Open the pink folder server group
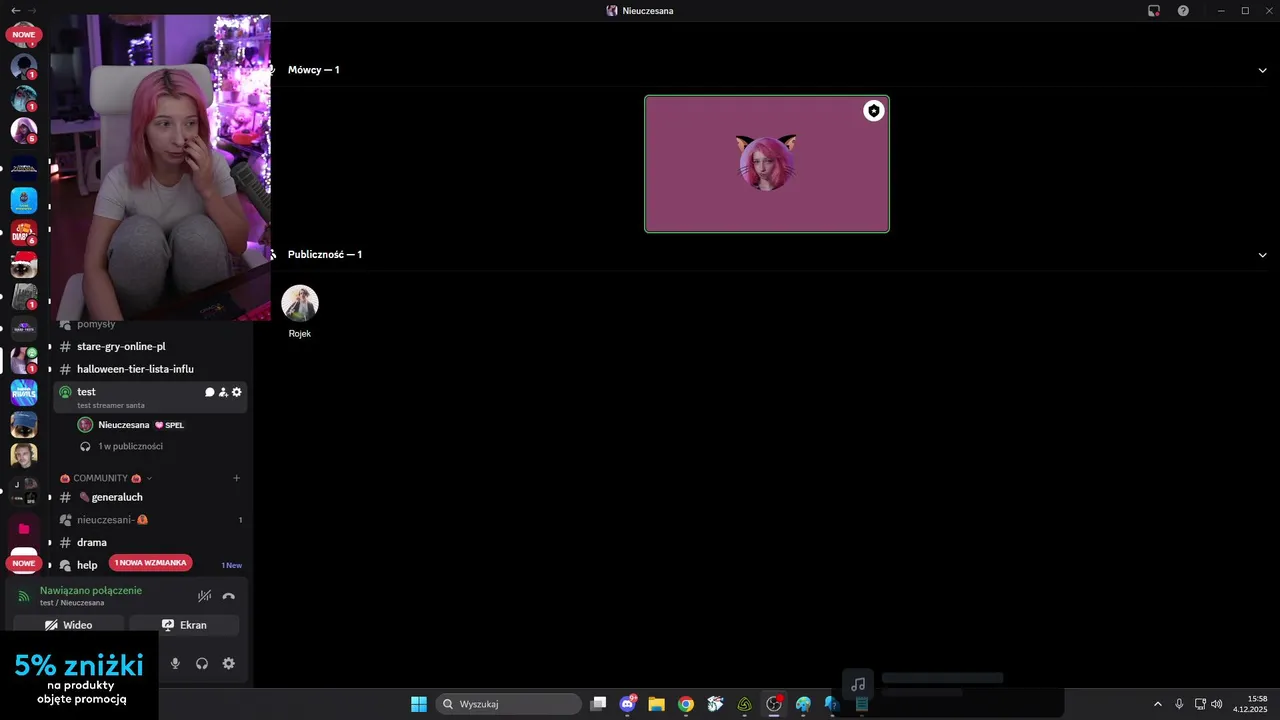The height and width of the screenshot is (720, 1280). [24, 528]
